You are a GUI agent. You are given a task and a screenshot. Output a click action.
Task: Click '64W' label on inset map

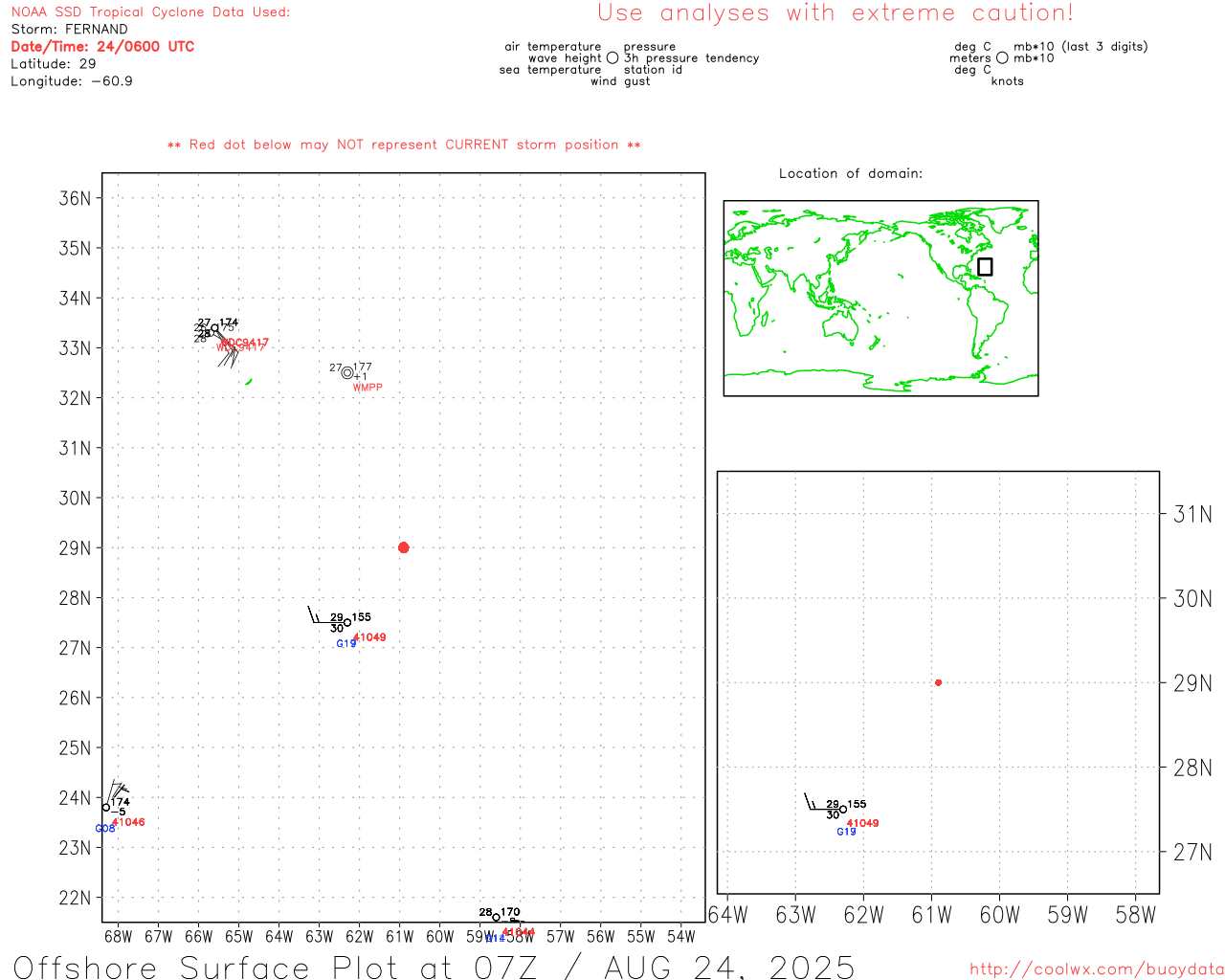pyautogui.click(x=728, y=915)
